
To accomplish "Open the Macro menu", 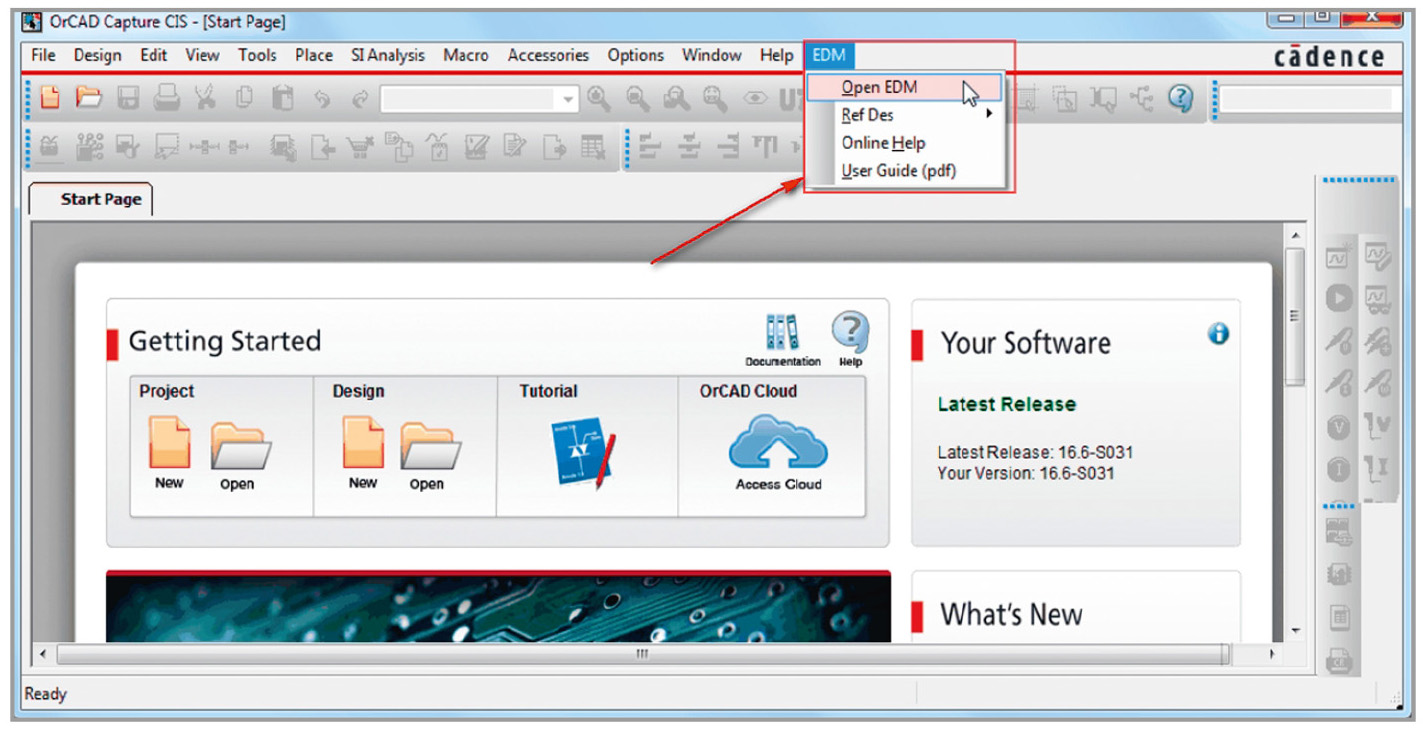I will click(x=466, y=55).
